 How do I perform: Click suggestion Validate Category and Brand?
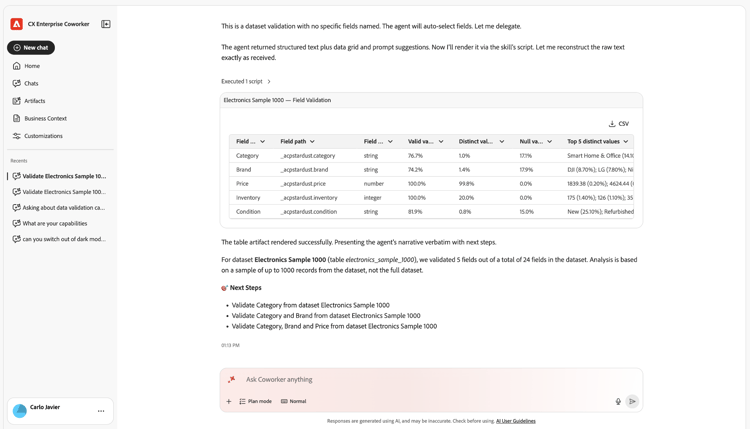point(326,316)
